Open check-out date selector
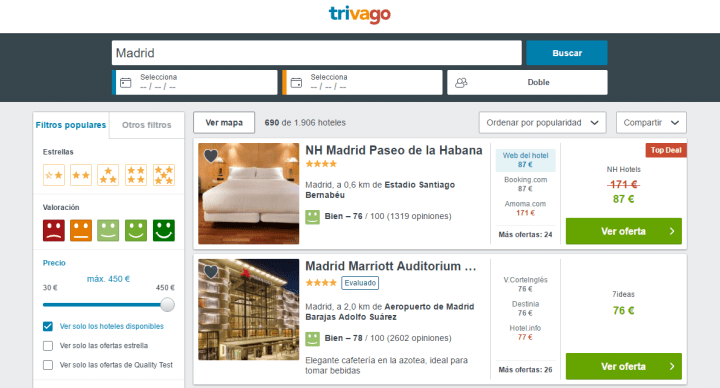Viewport: 720px width, 388px height. coord(362,83)
